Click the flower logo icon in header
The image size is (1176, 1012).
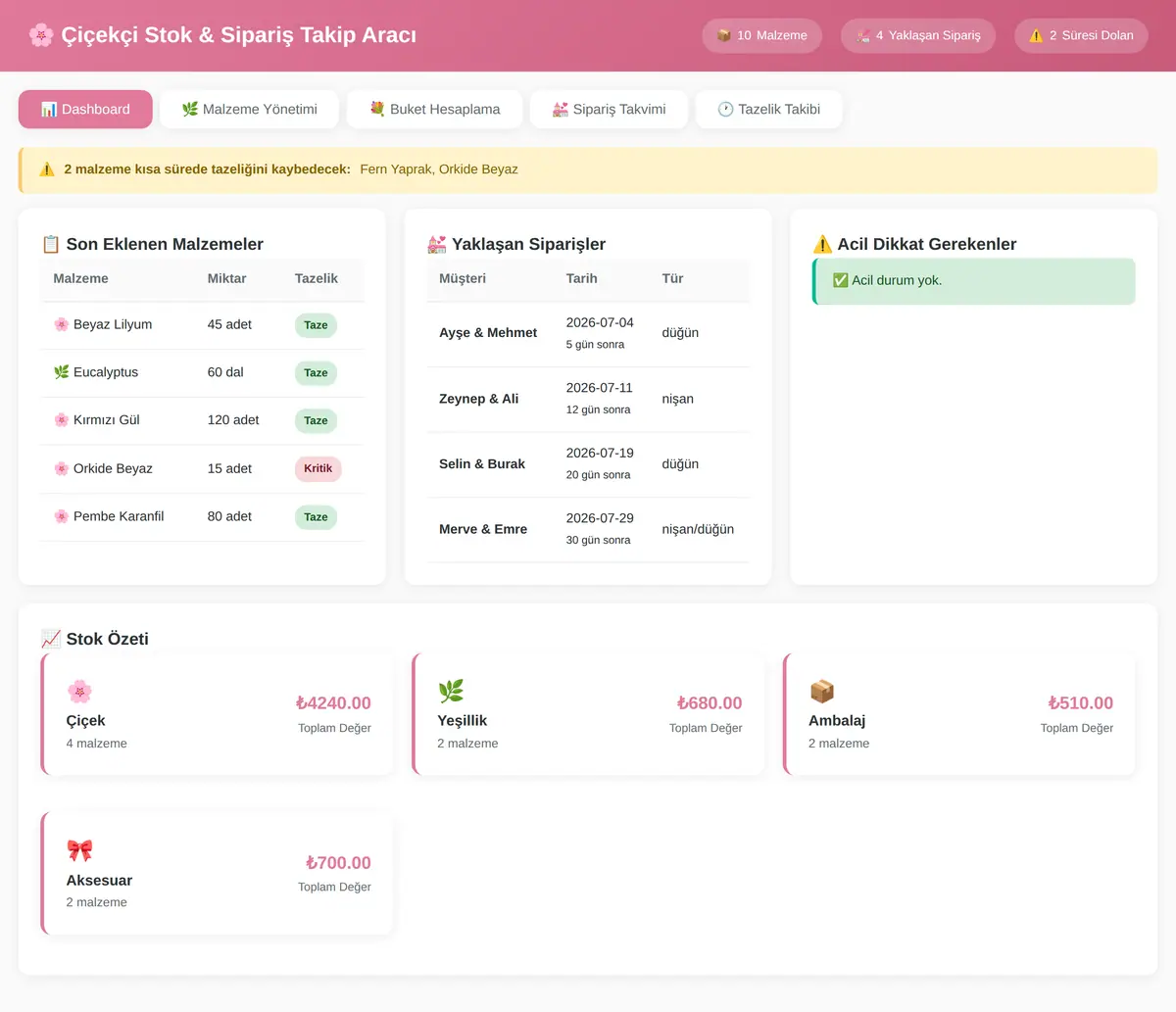point(41,35)
